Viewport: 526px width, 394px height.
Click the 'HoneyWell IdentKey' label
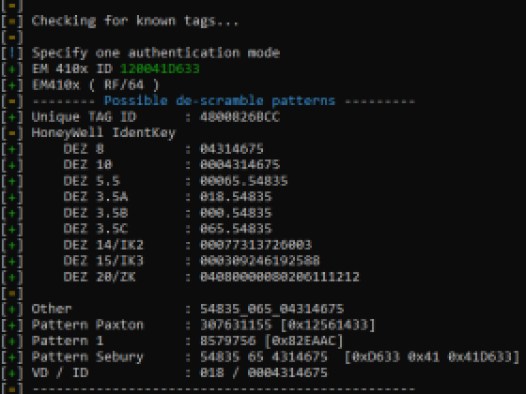pos(104,133)
